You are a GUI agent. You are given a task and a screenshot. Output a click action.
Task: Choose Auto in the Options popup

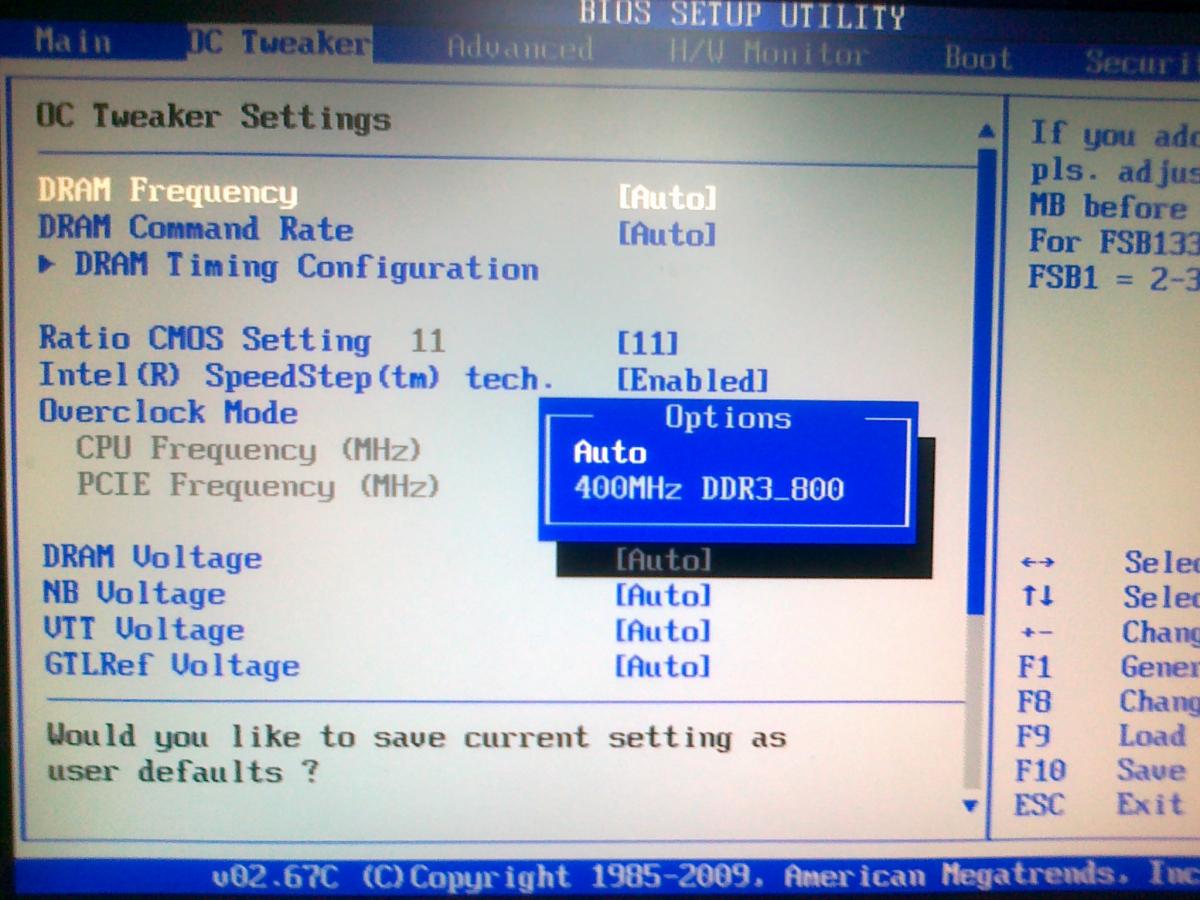coord(610,453)
